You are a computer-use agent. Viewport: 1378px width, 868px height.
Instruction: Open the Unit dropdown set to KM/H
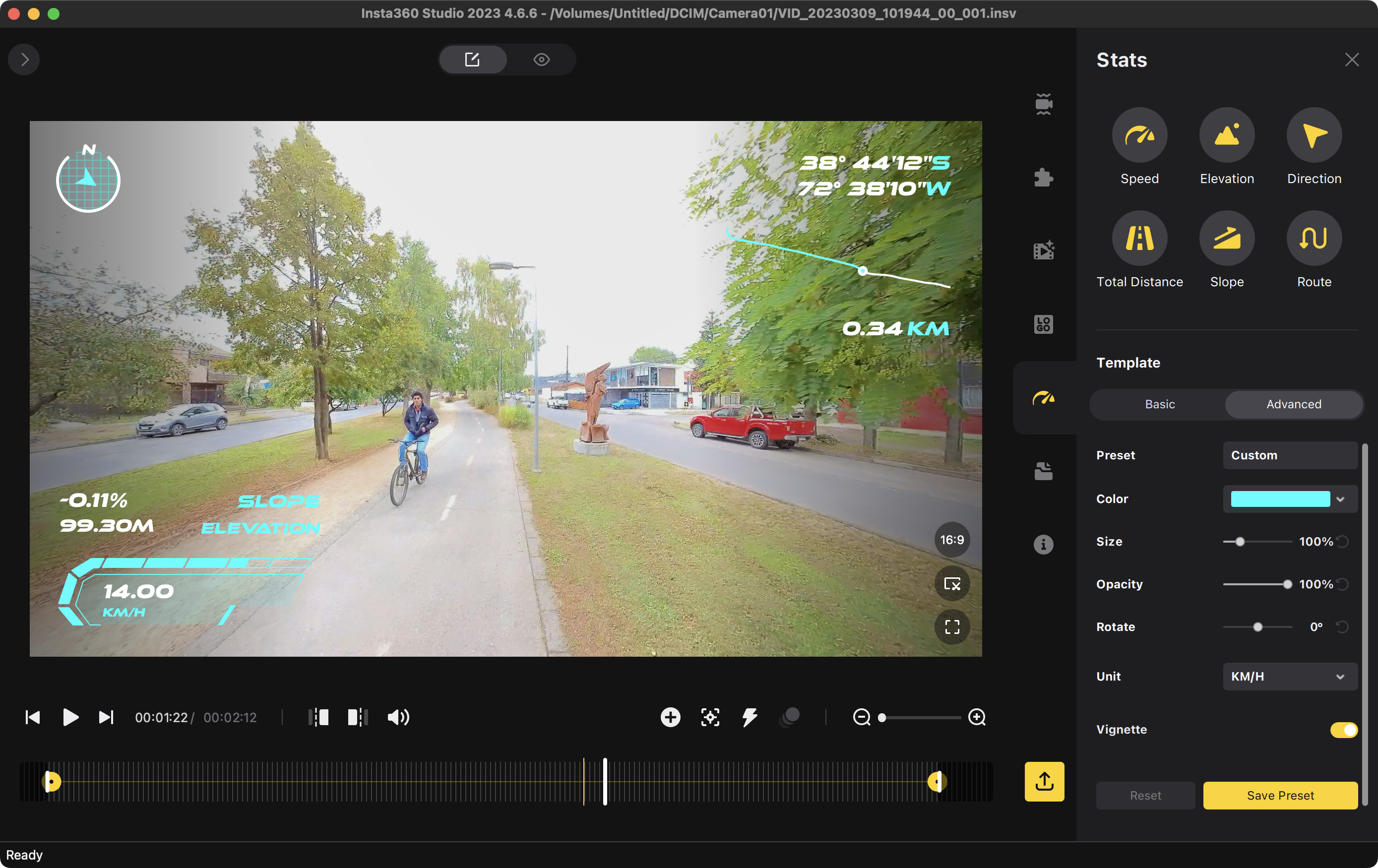pyautogui.click(x=1289, y=677)
